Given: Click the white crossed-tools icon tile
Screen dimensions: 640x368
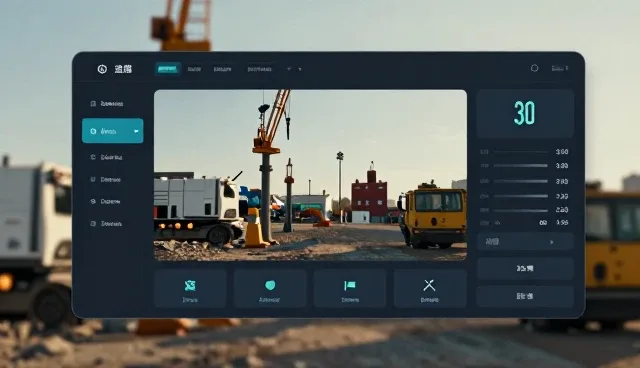Looking at the screenshot, I should 429,285.
